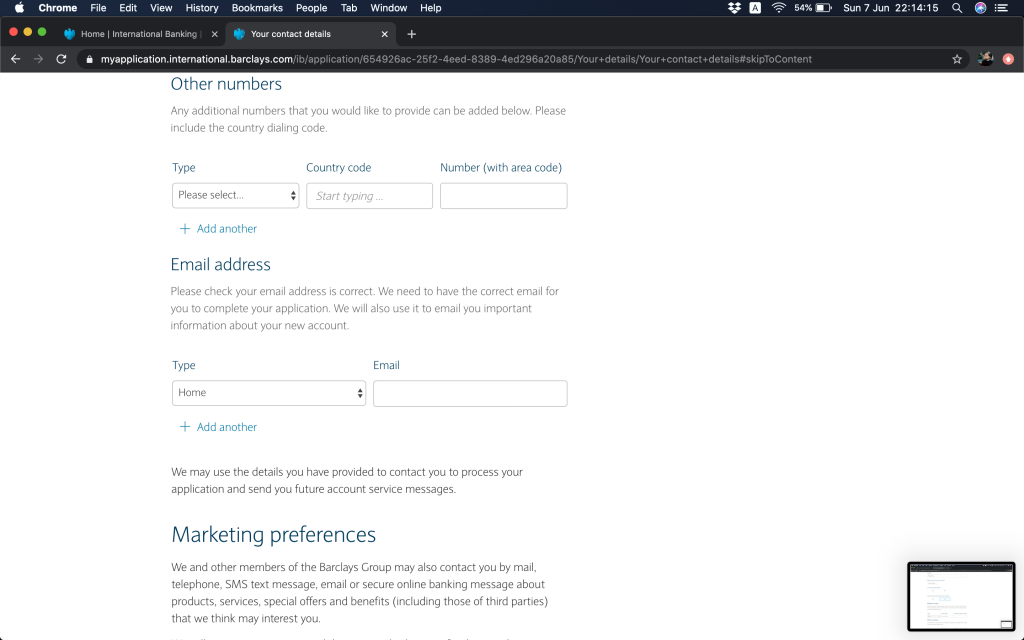This screenshot has height=640, width=1024.
Task: Click the Chrome profile avatar icon
Action: coord(985,59)
